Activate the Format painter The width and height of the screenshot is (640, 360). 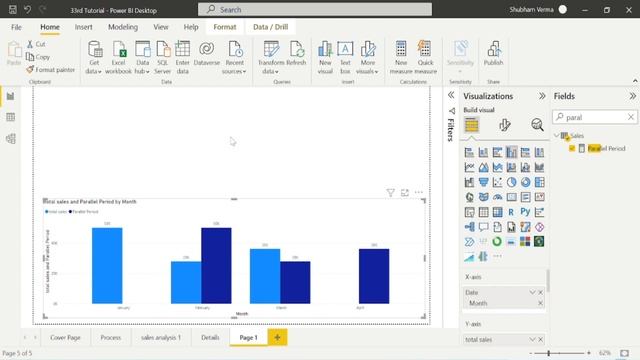[51, 70]
